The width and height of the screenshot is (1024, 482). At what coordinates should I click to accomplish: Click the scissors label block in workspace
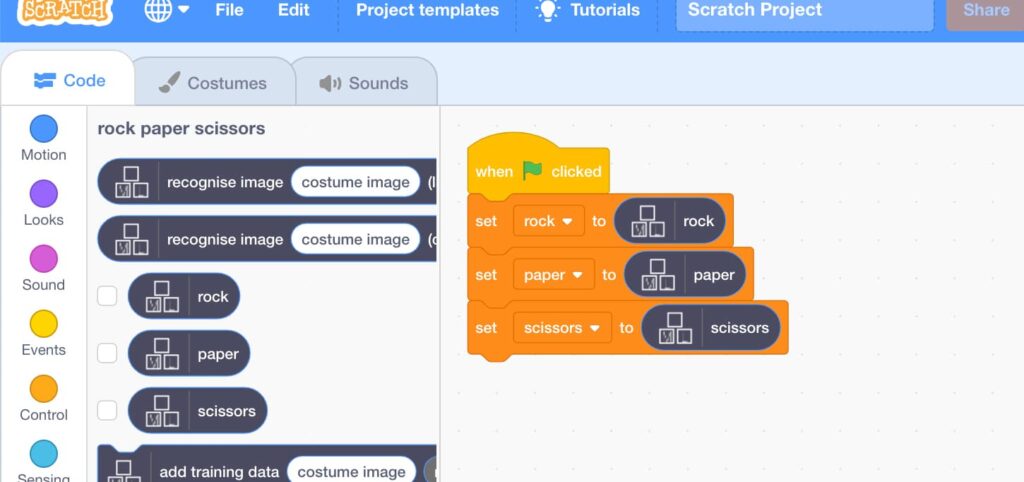[x=711, y=328]
